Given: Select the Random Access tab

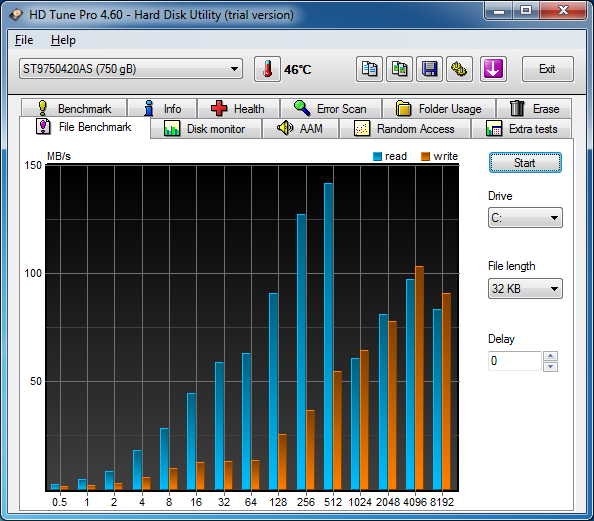Looking at the screenshot, I should pyautogui.click(x=405, y=129).
